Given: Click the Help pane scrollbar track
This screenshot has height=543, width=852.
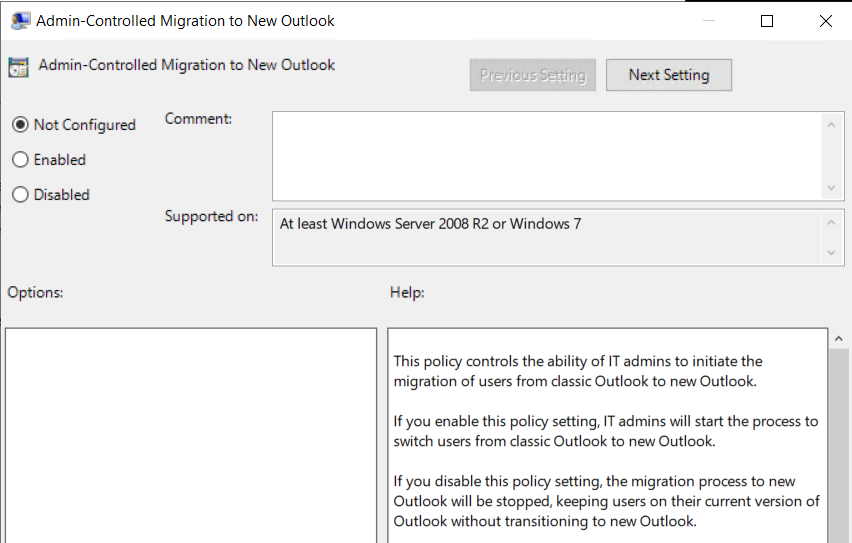Looking at the screenshot, I should tap(838, 446).
